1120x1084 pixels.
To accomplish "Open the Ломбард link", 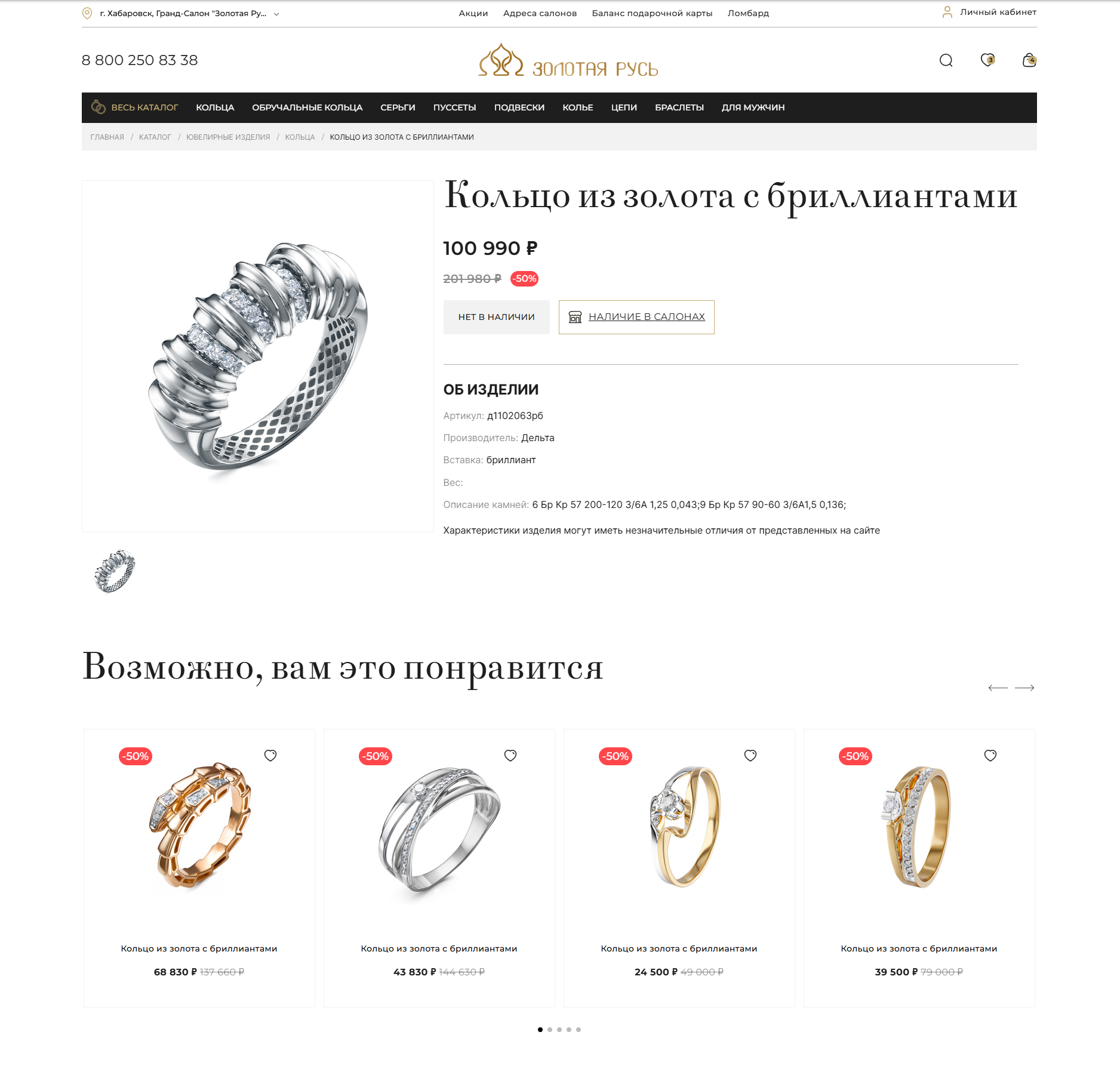I will coord(748,13).
